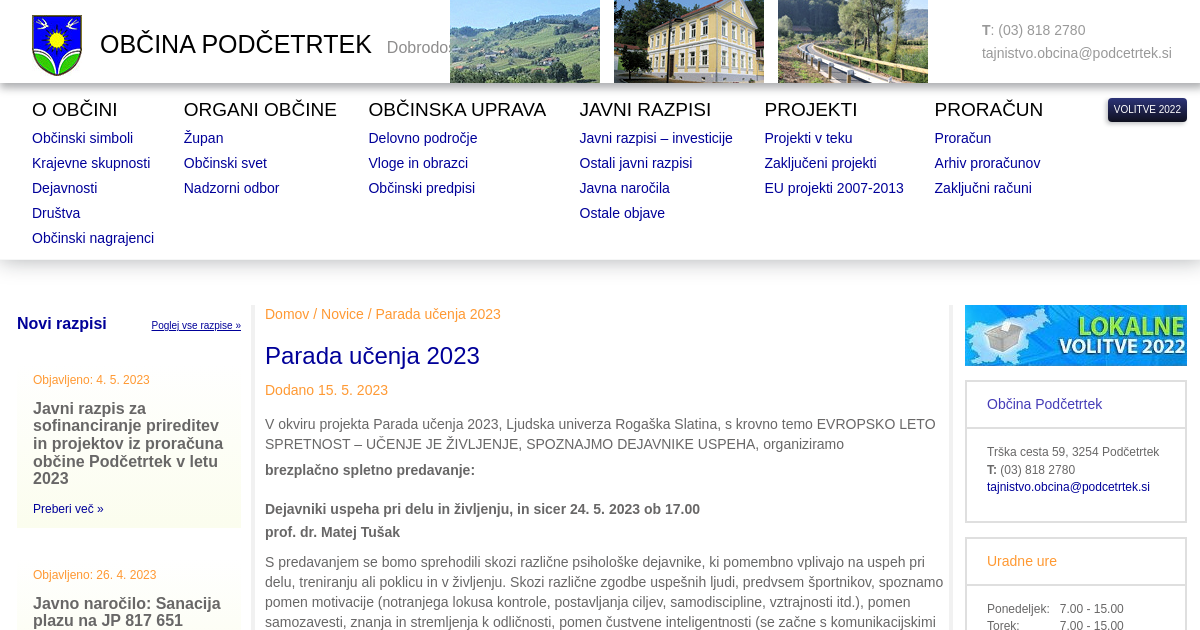Open the Župan page

pyautogui.click(x=203, y=138)
